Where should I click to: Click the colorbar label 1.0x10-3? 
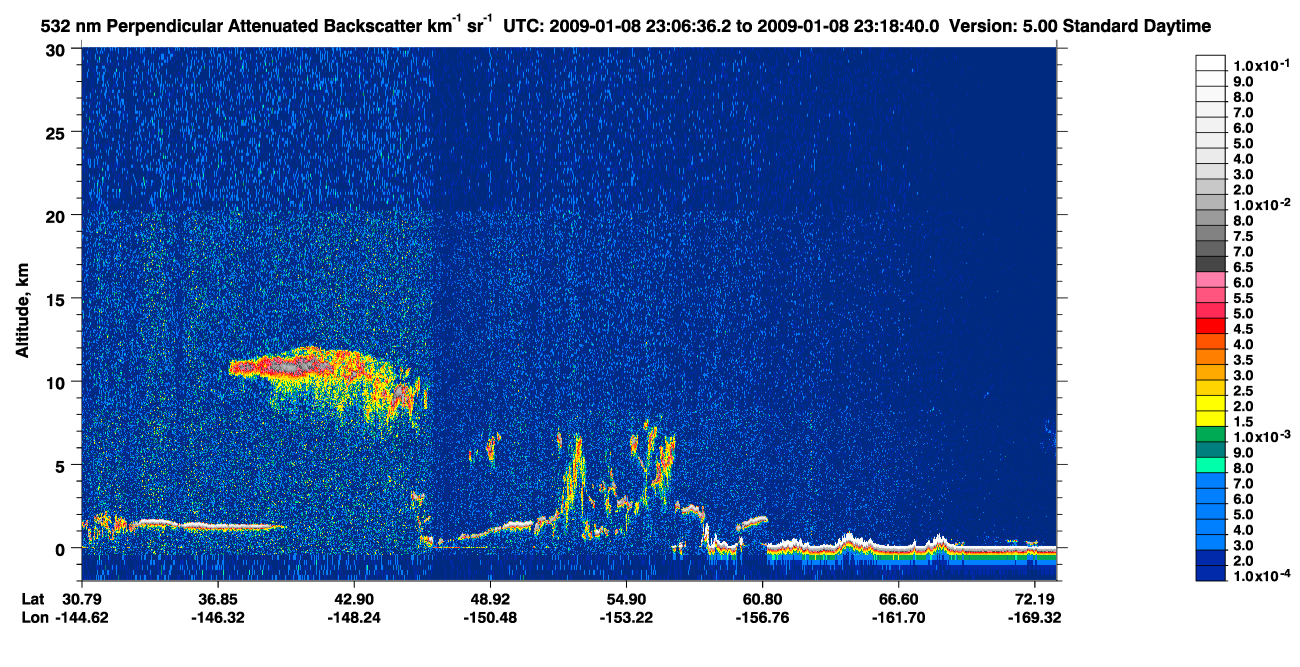click(1261, 437)
